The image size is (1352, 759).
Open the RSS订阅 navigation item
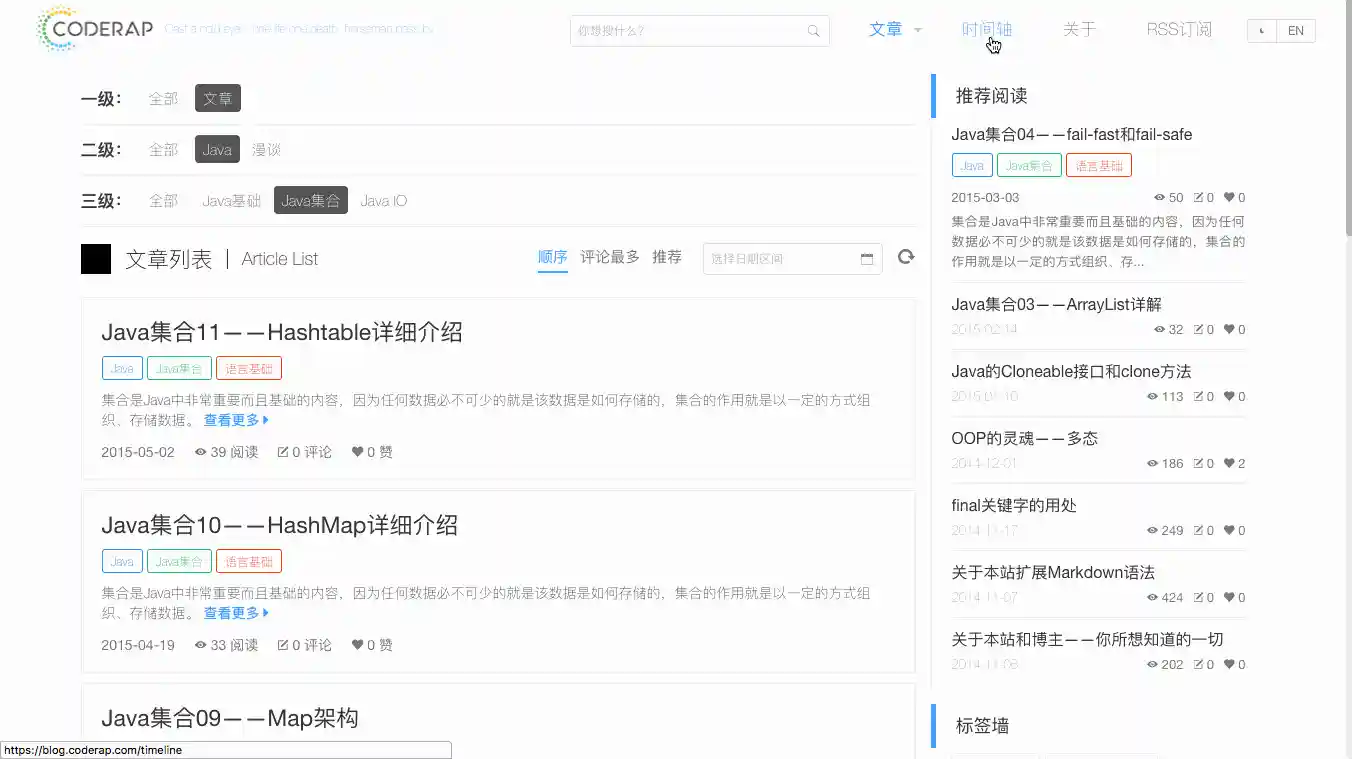pos(1179,30)
